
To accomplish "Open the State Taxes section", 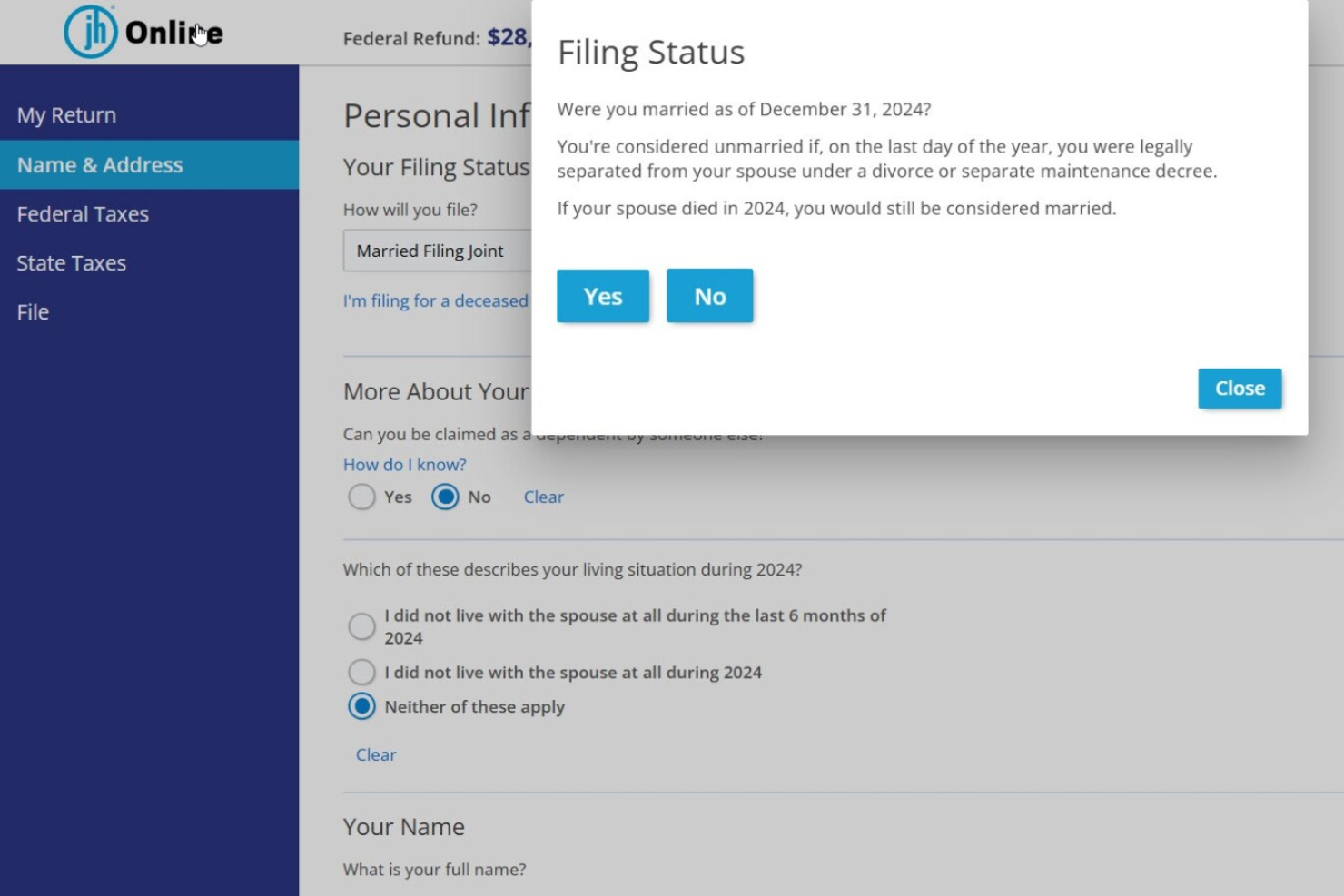I will pyautogui.click(x=72, y=262).
